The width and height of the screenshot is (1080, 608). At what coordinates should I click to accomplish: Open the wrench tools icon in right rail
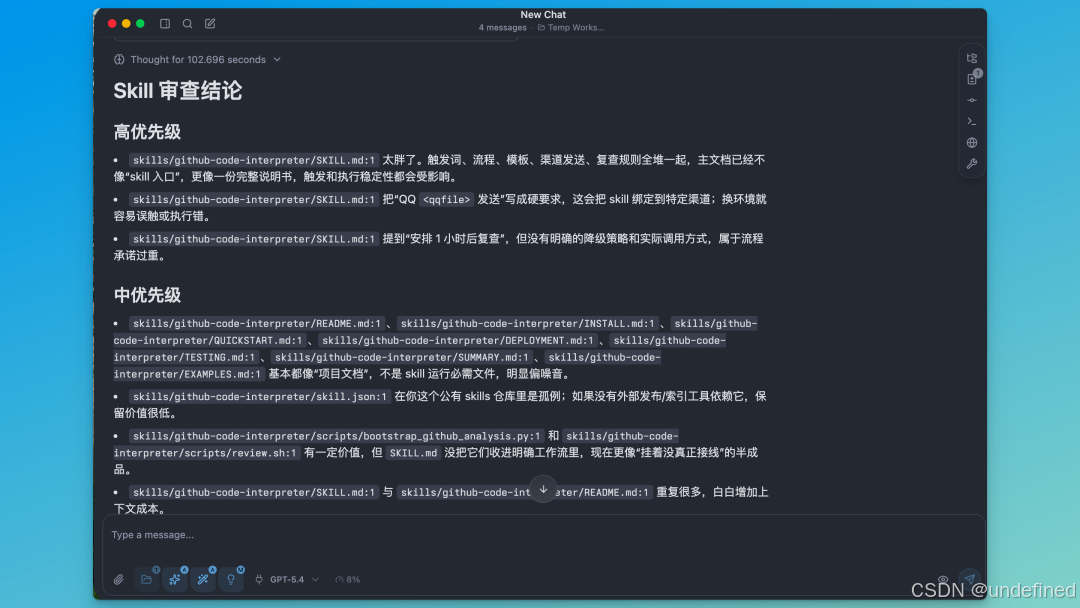point(972,164)
